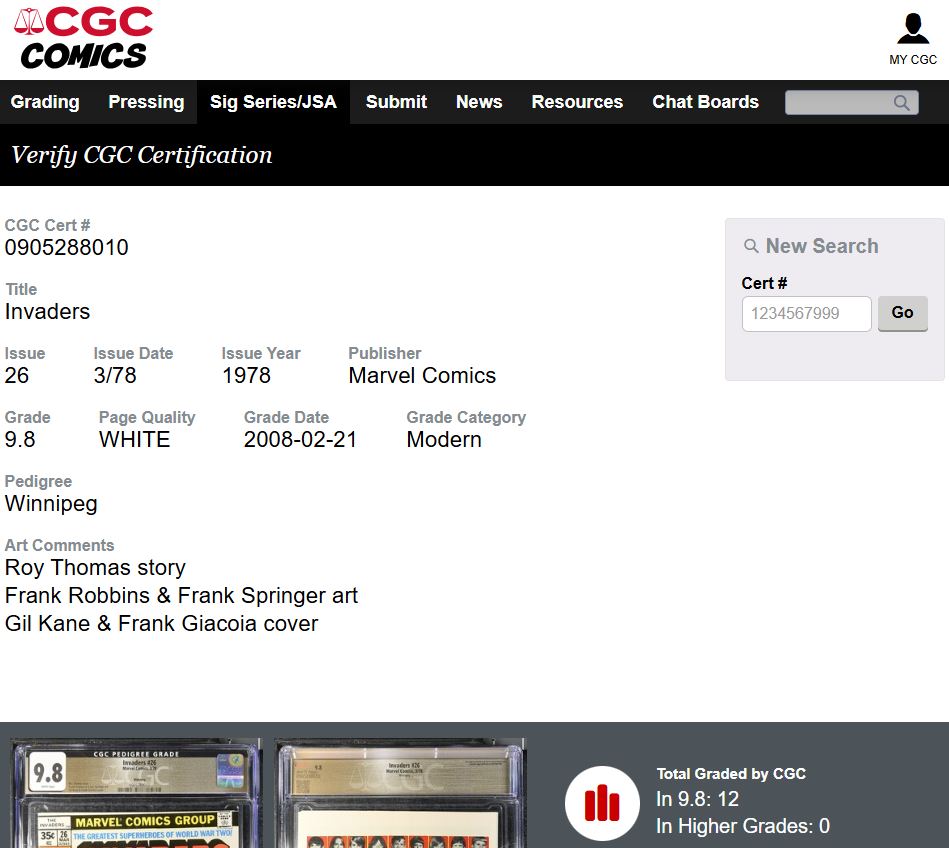This screenshot has height=848, width=949.
Task: Click the magnifier icon beside New Search
Action: [750, 246]
